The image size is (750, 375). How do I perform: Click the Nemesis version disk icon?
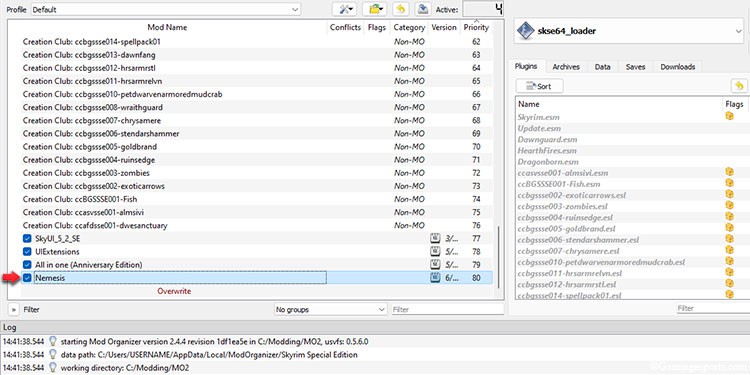435,277
